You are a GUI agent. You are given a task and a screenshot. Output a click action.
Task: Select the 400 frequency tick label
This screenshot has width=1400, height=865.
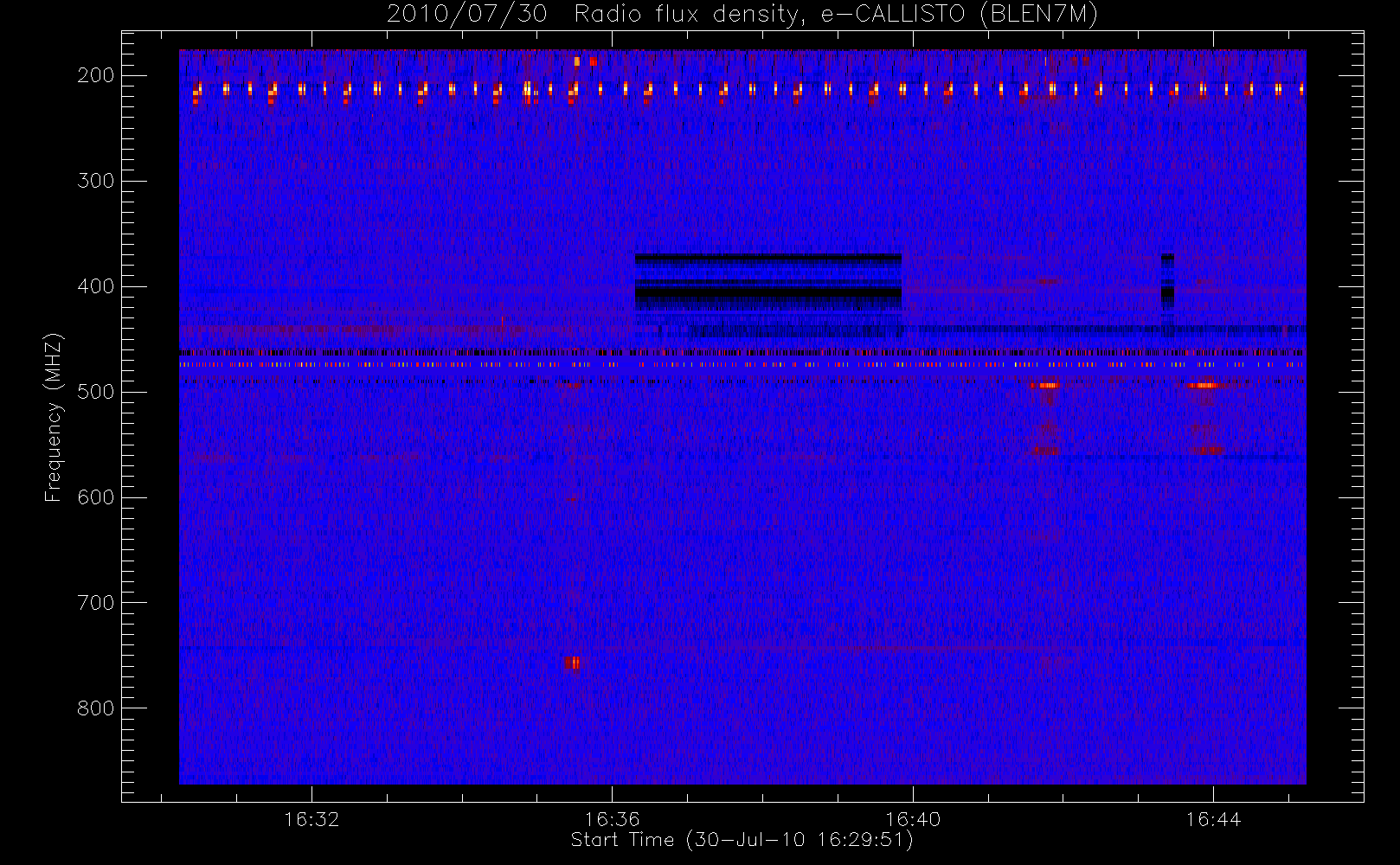click(96, 286)
